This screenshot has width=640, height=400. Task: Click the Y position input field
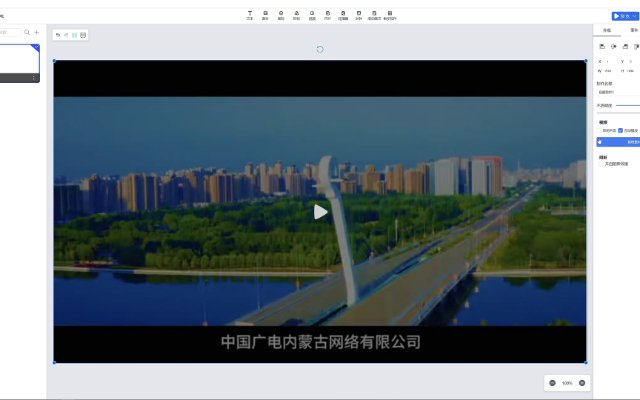[633, 62]
